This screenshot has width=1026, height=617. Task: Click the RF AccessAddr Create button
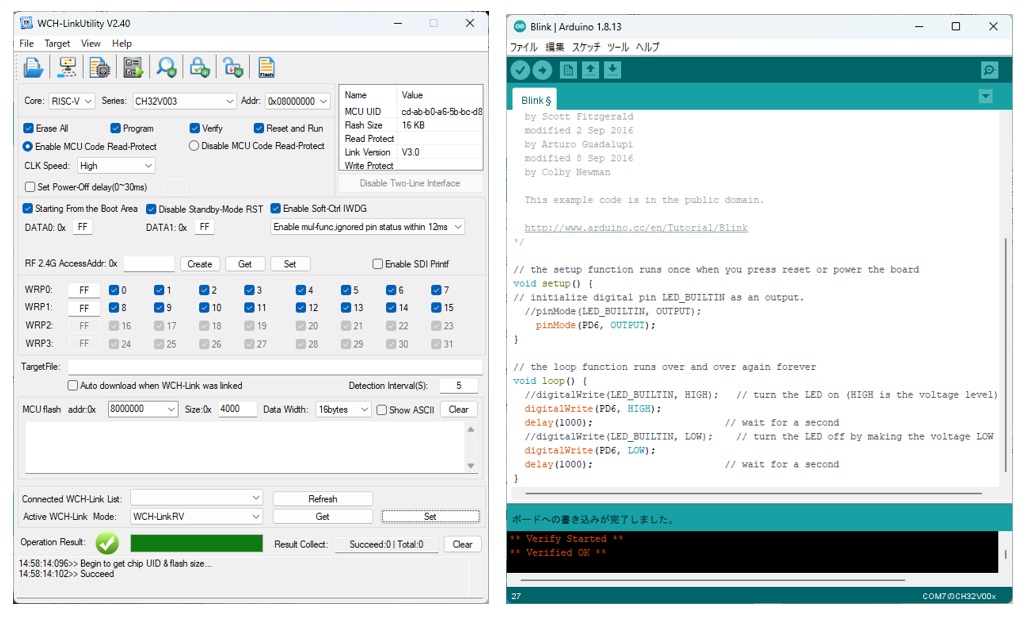[x=200, y=264]
